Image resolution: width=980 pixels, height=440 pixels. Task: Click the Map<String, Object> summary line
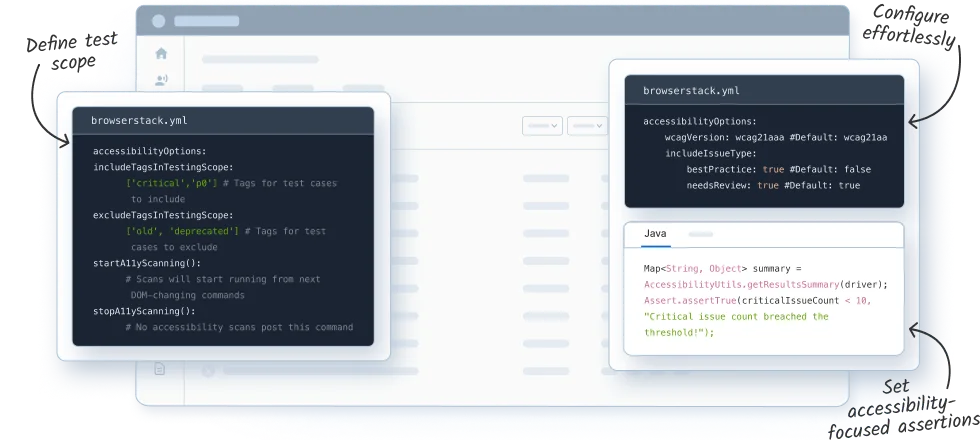722,269
